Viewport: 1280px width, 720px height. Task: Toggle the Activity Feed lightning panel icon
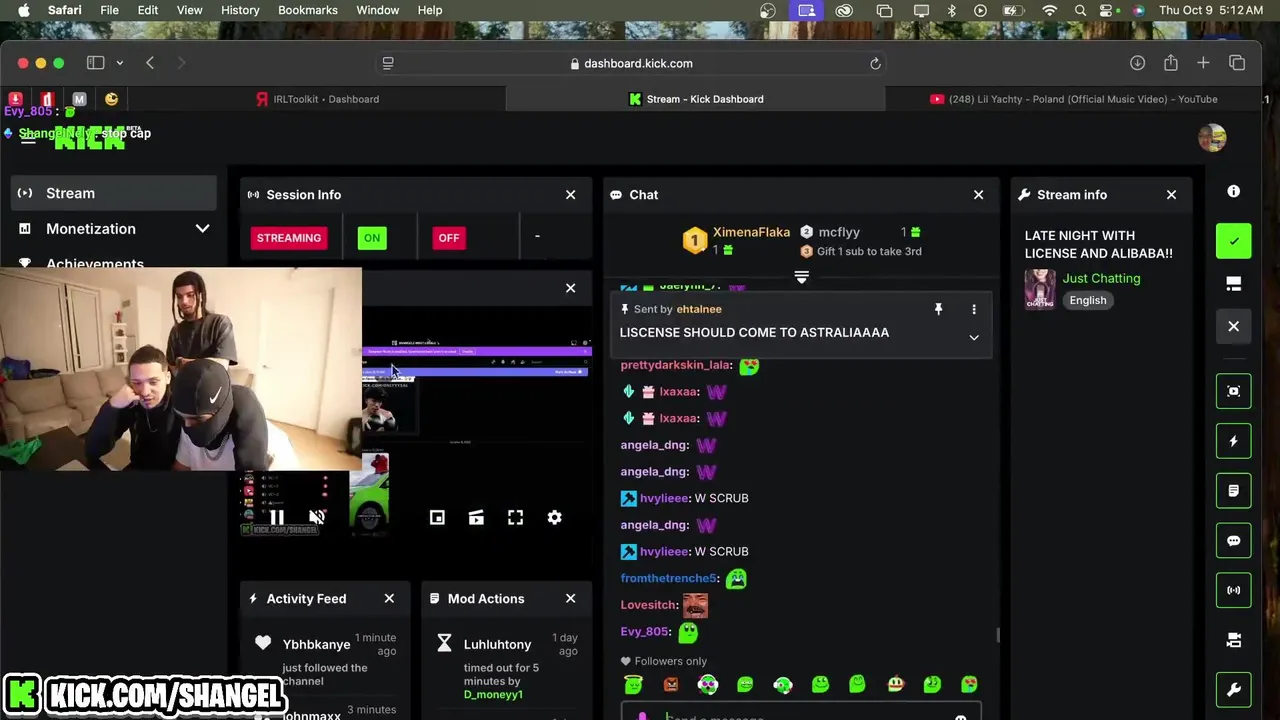(x=1233, y=441)
